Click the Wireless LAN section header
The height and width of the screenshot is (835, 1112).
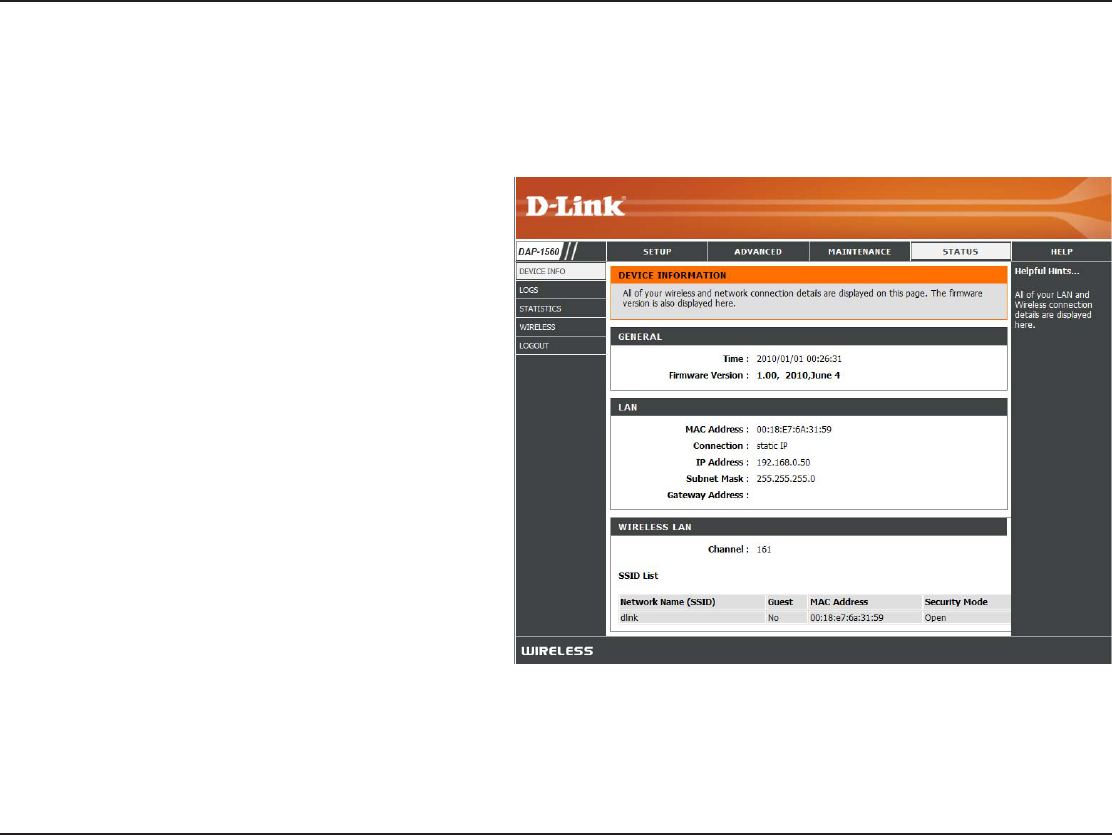(x=808, y=527)
